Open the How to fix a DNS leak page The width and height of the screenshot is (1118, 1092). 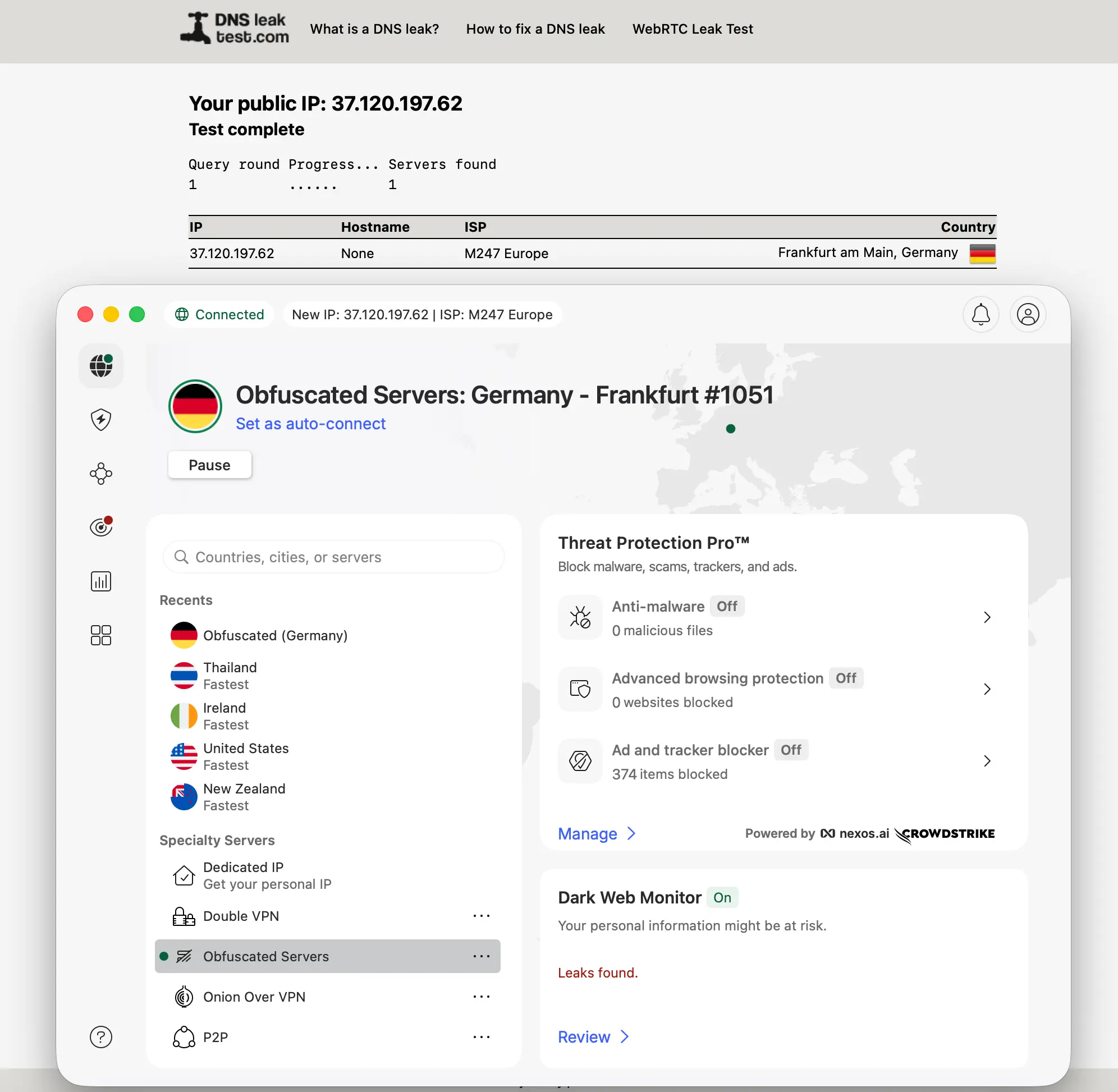point(535,29)
